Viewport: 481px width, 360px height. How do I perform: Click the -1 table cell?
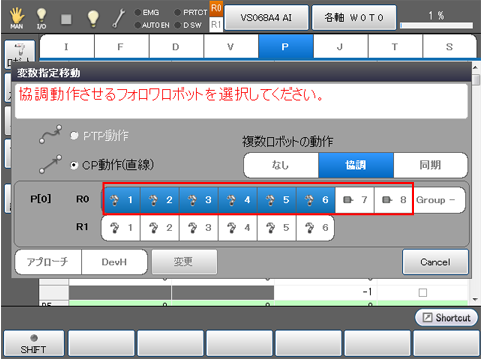point(326,292)
